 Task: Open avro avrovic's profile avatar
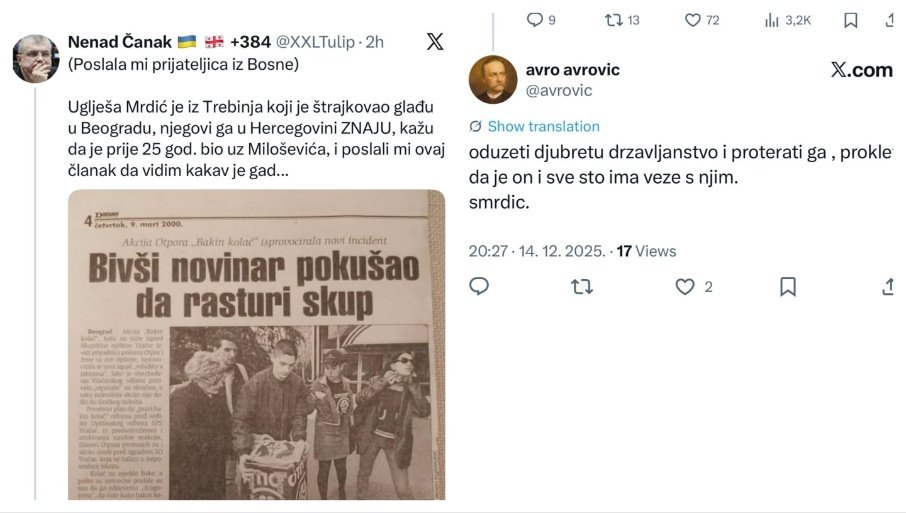point(492,79)
